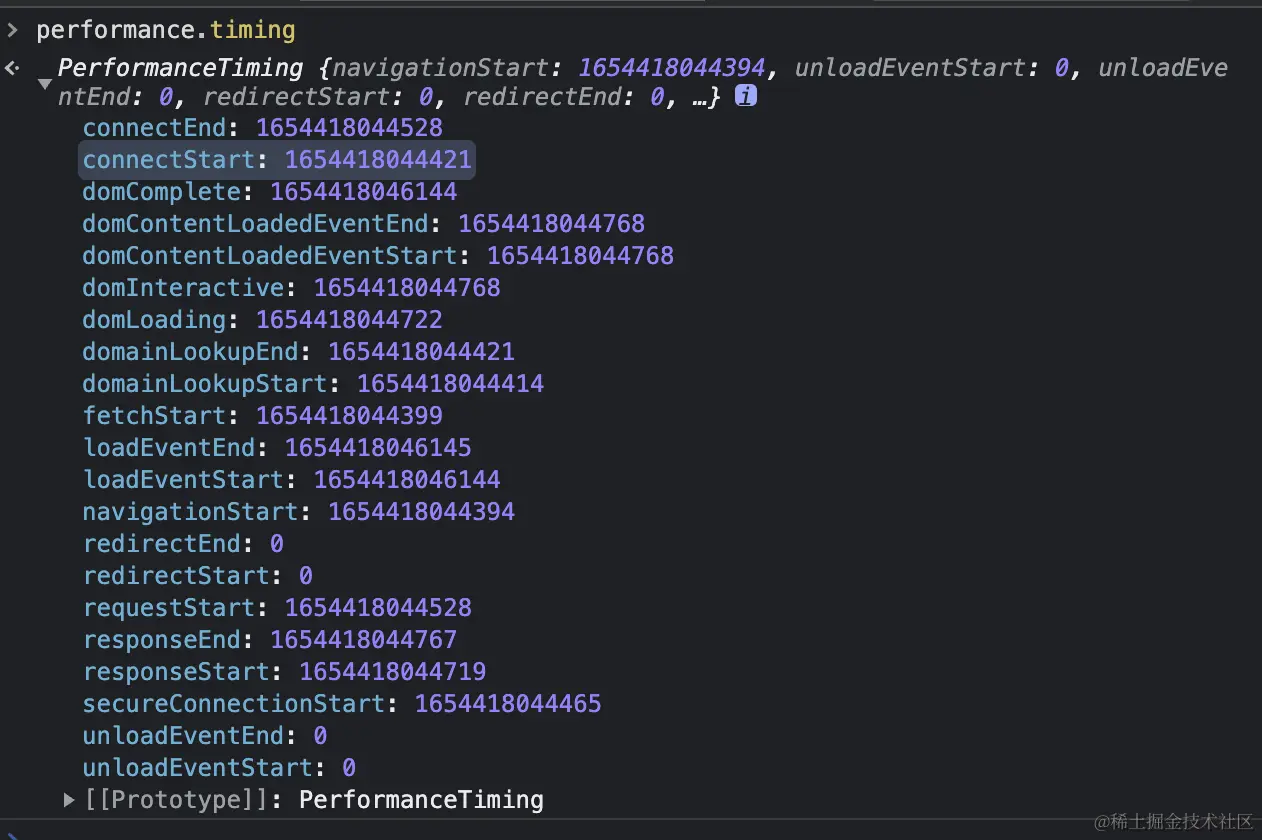
Task: Click the value 1654418044719 of responseStart
Action: coord(393,672)
